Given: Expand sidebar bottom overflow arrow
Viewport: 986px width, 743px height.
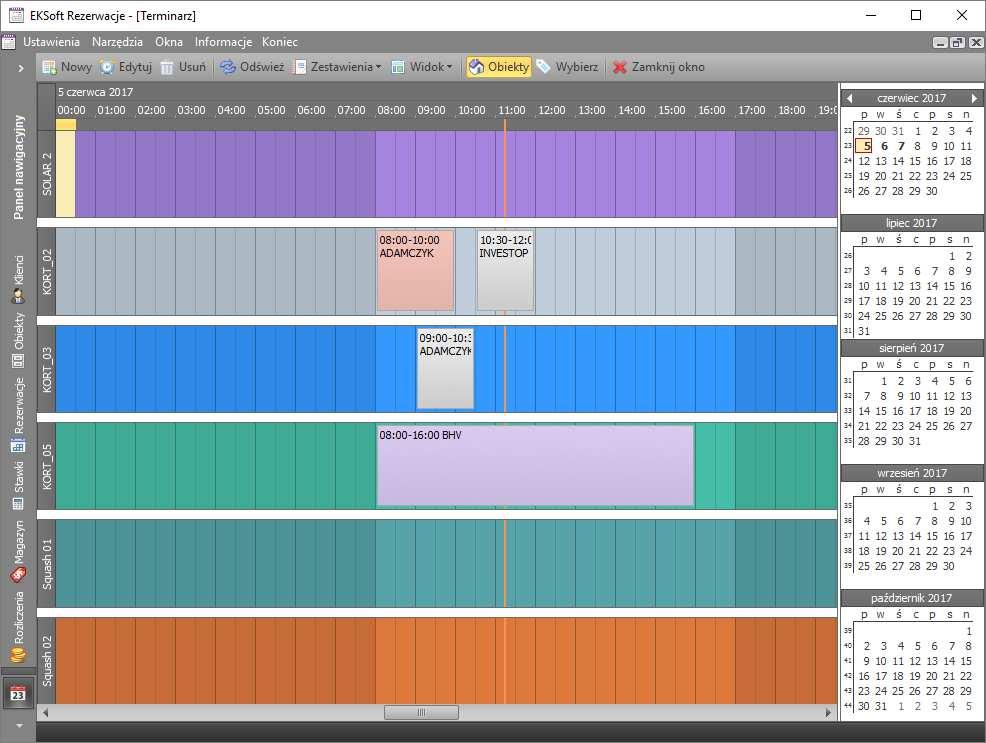Looking at the screenshot, I should [x=19, y=725].
